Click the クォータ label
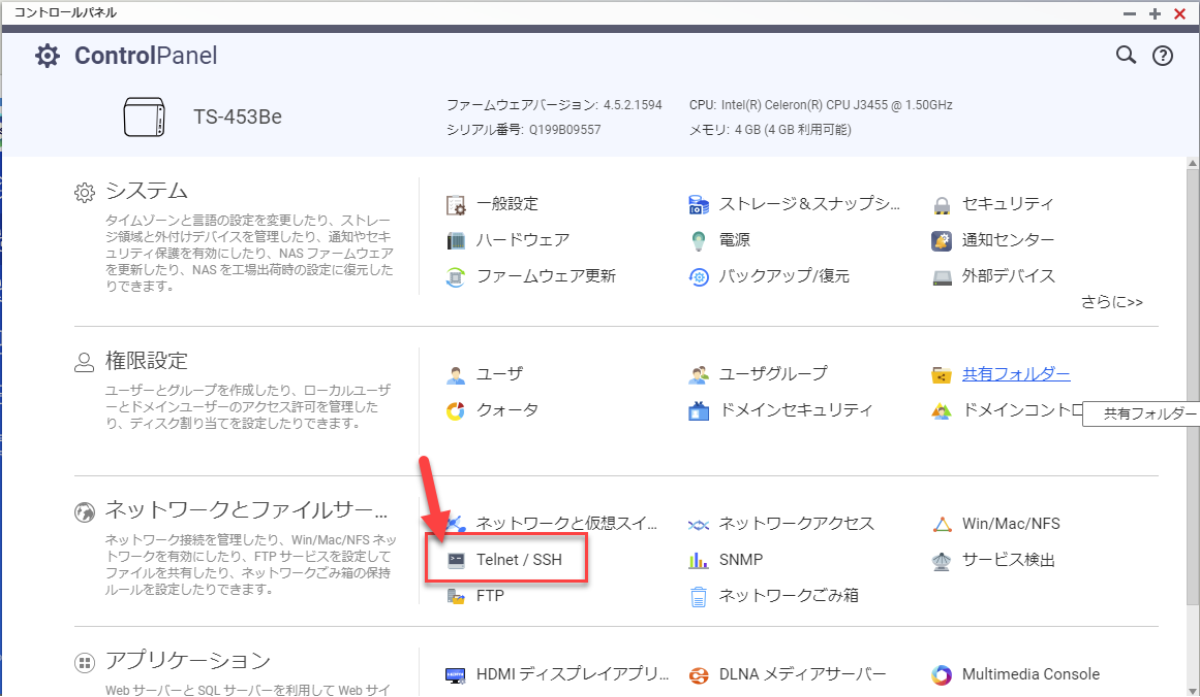 [507, 410]
